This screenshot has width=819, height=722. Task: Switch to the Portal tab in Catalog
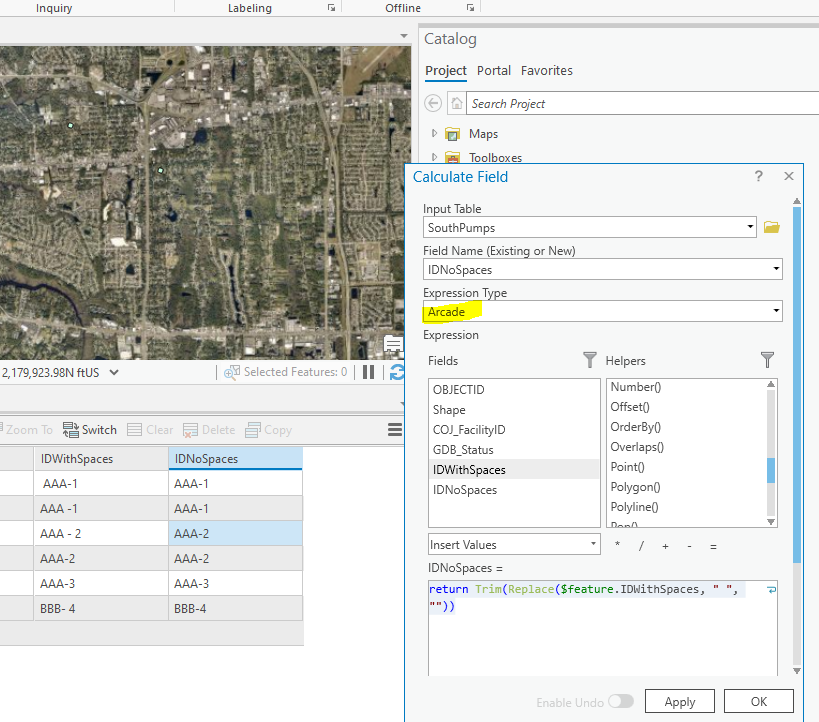tap(494, 71)
